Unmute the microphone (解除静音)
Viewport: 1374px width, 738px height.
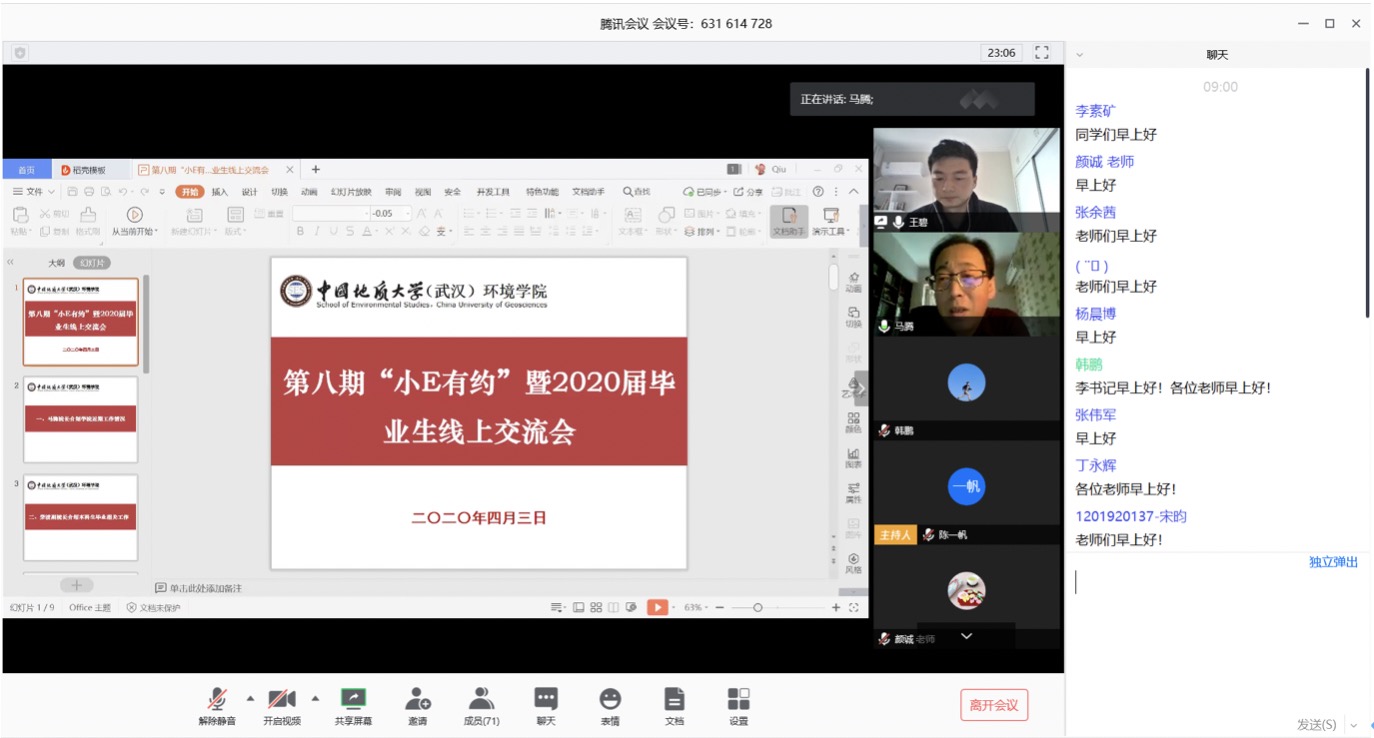click(x=217, y=704)
